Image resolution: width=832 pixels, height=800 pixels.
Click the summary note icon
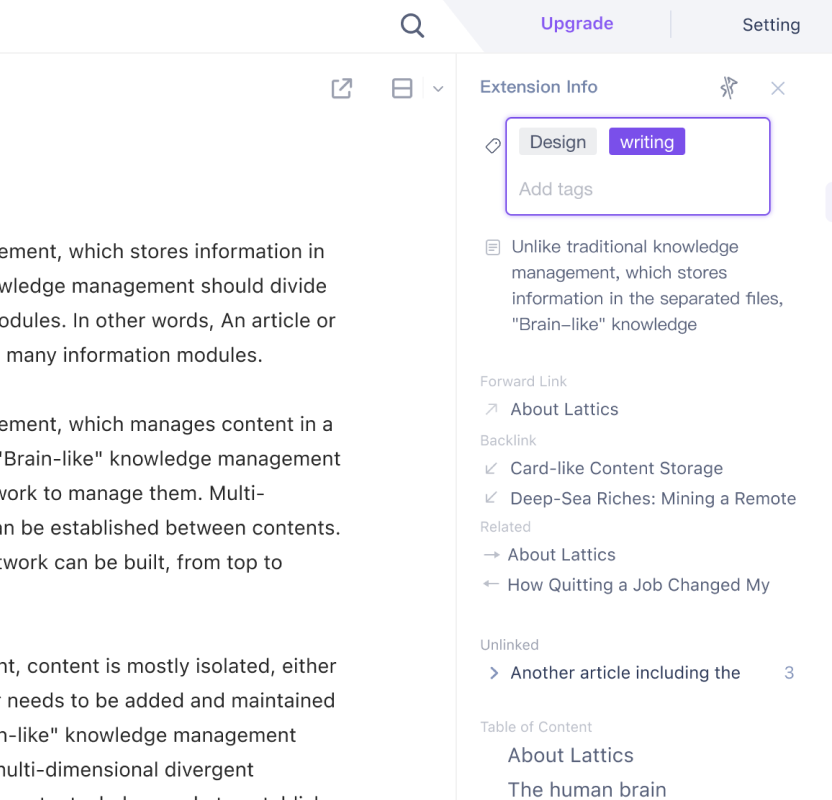493,247
